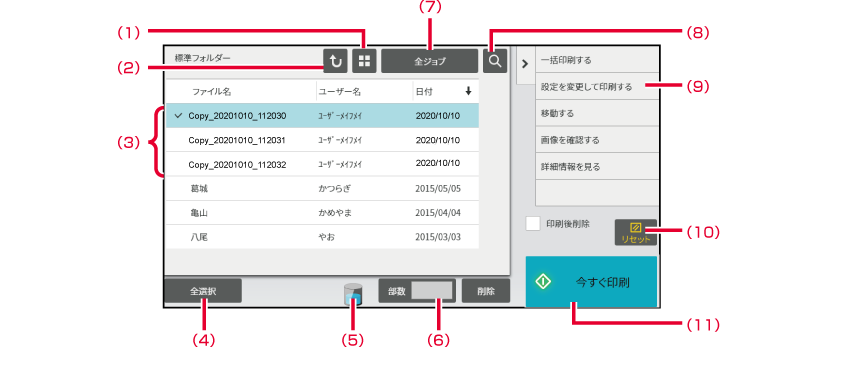This screenshot has height=385, width=842.
Task: Select the 亀山 file row
Action: pyautogui.click(x=322, y=213)
